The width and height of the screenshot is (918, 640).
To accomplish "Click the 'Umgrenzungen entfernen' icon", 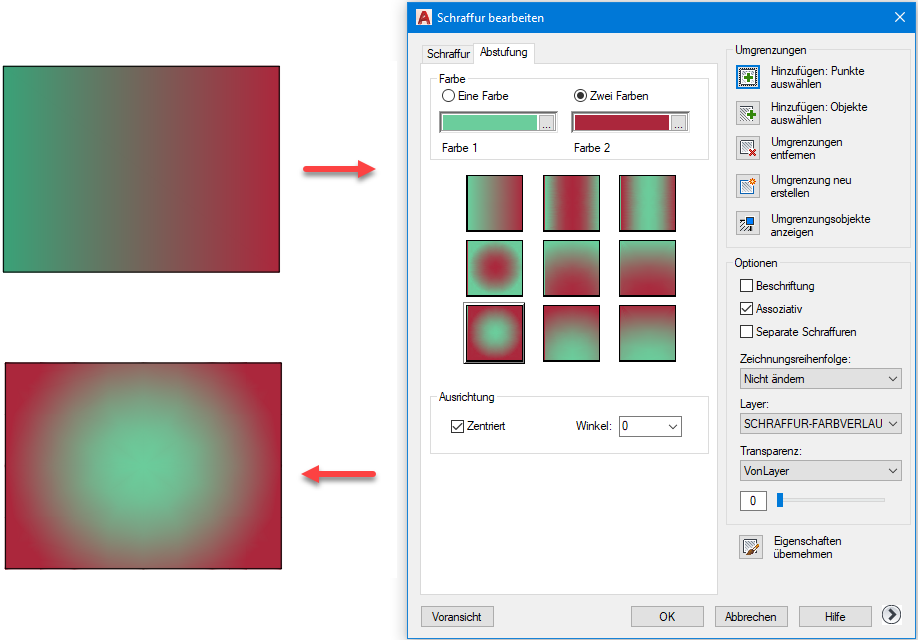I will point(748,148).
